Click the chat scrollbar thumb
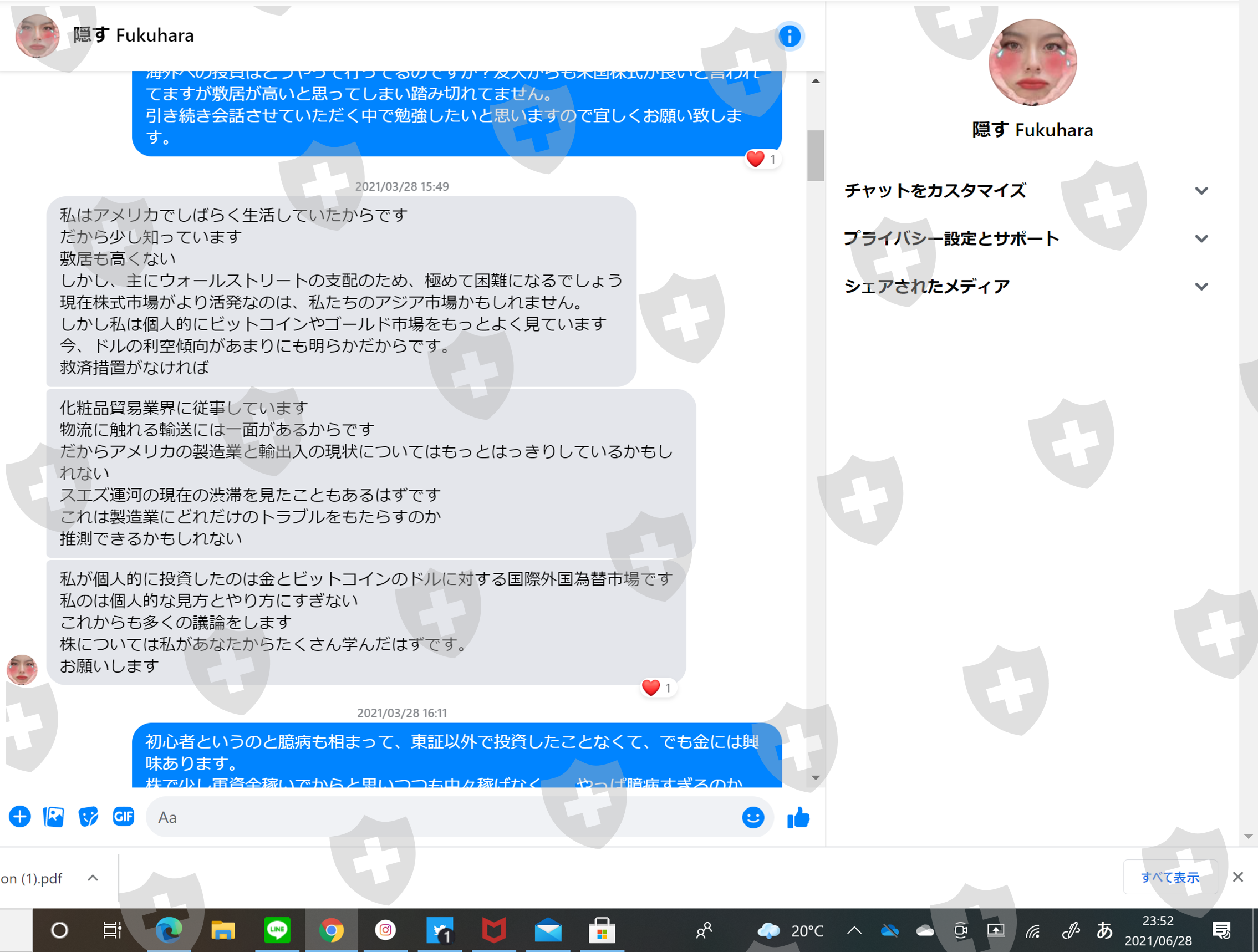Screen dimensions: 1258x952 coord(815,155)
